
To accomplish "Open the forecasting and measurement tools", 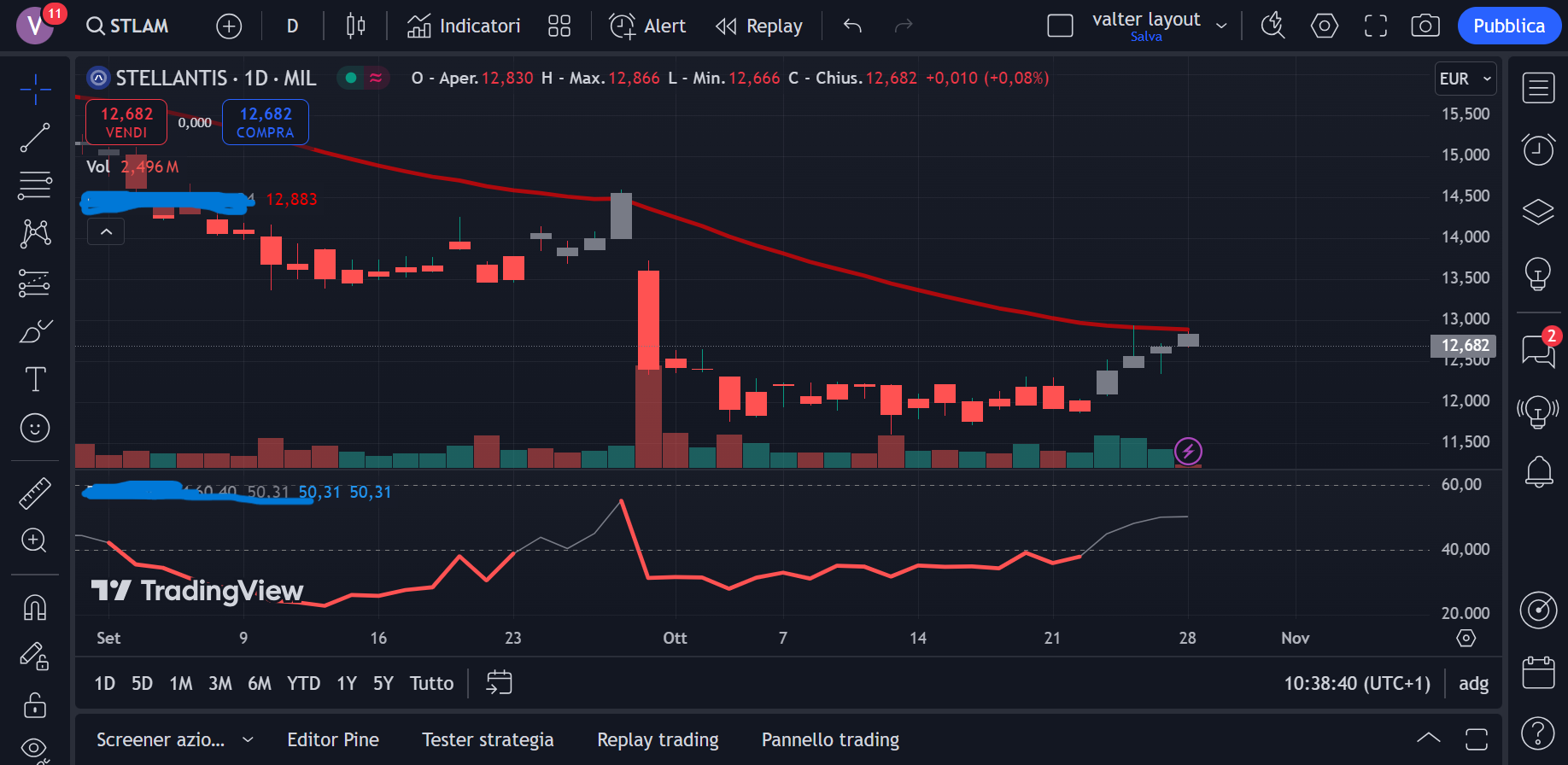I will click(35, 283).
